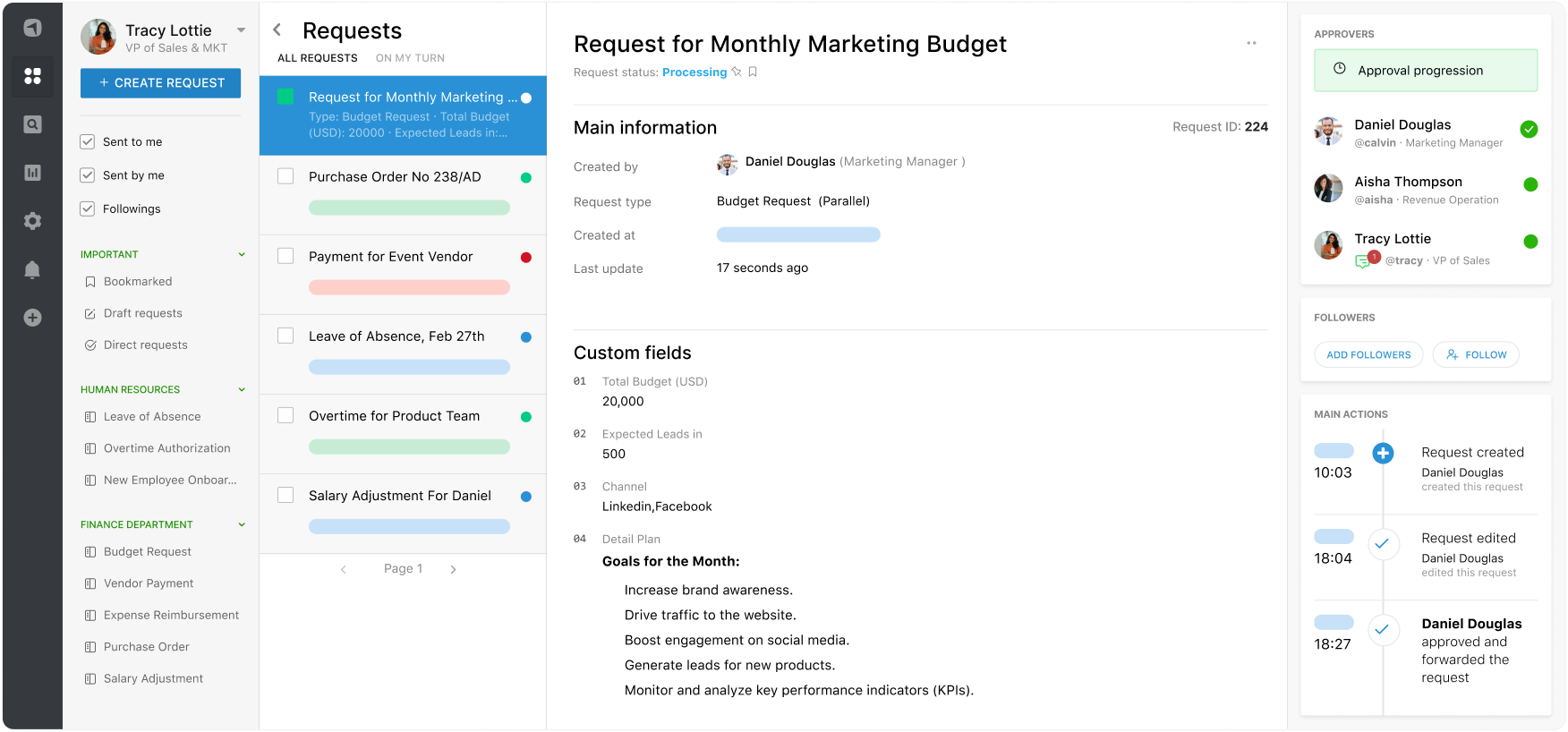This screenshot has height=732, width=1568.
Task: Open Tracy Lottie profile dropdown arrow
Action: pyautogui.click(x=241, y=30)
